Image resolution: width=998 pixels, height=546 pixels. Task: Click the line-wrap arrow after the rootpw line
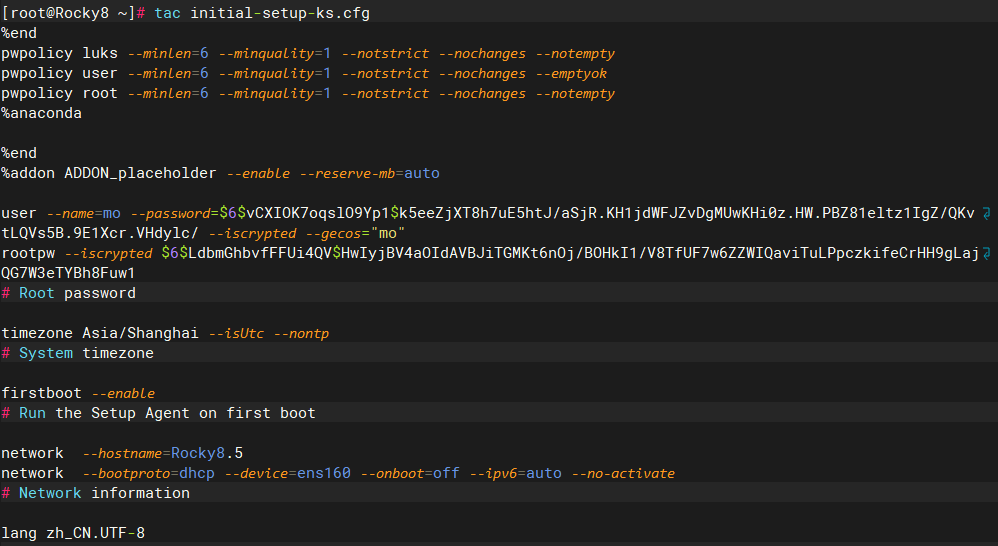987,253
